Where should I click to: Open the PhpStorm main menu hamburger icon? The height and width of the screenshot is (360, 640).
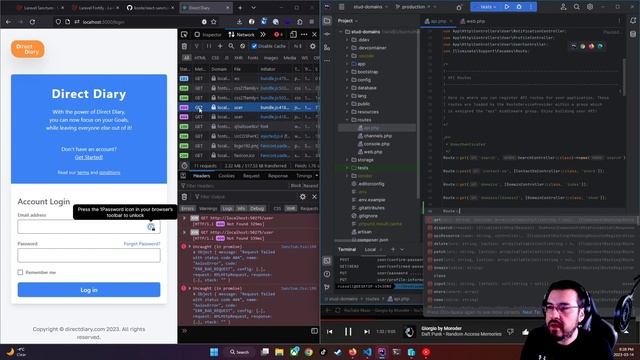coord(342,7)
